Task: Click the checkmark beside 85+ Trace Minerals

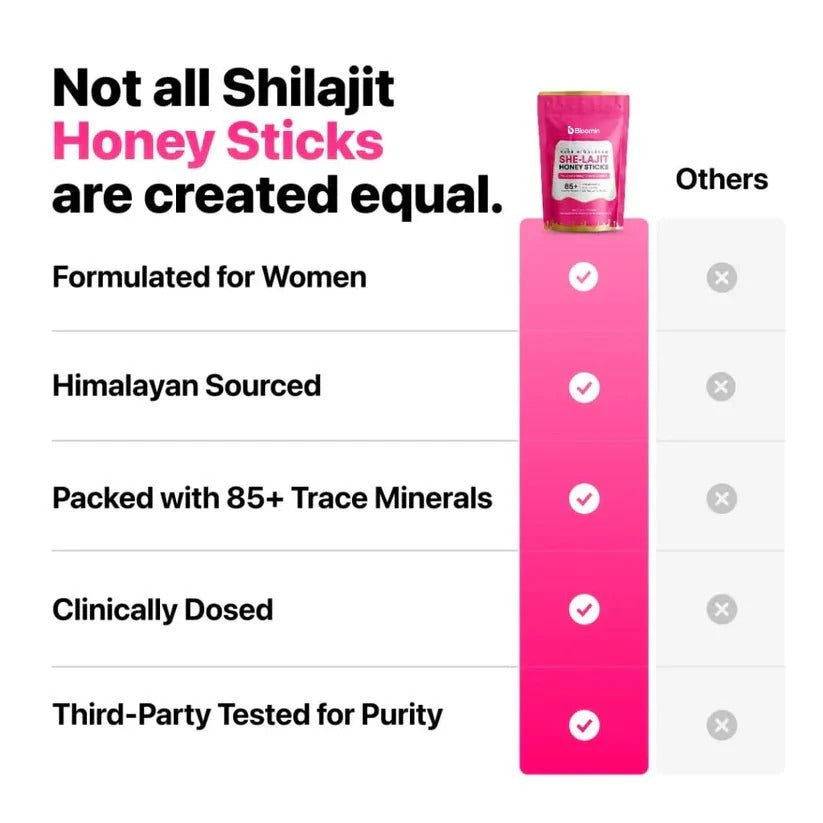Action: 583,498
